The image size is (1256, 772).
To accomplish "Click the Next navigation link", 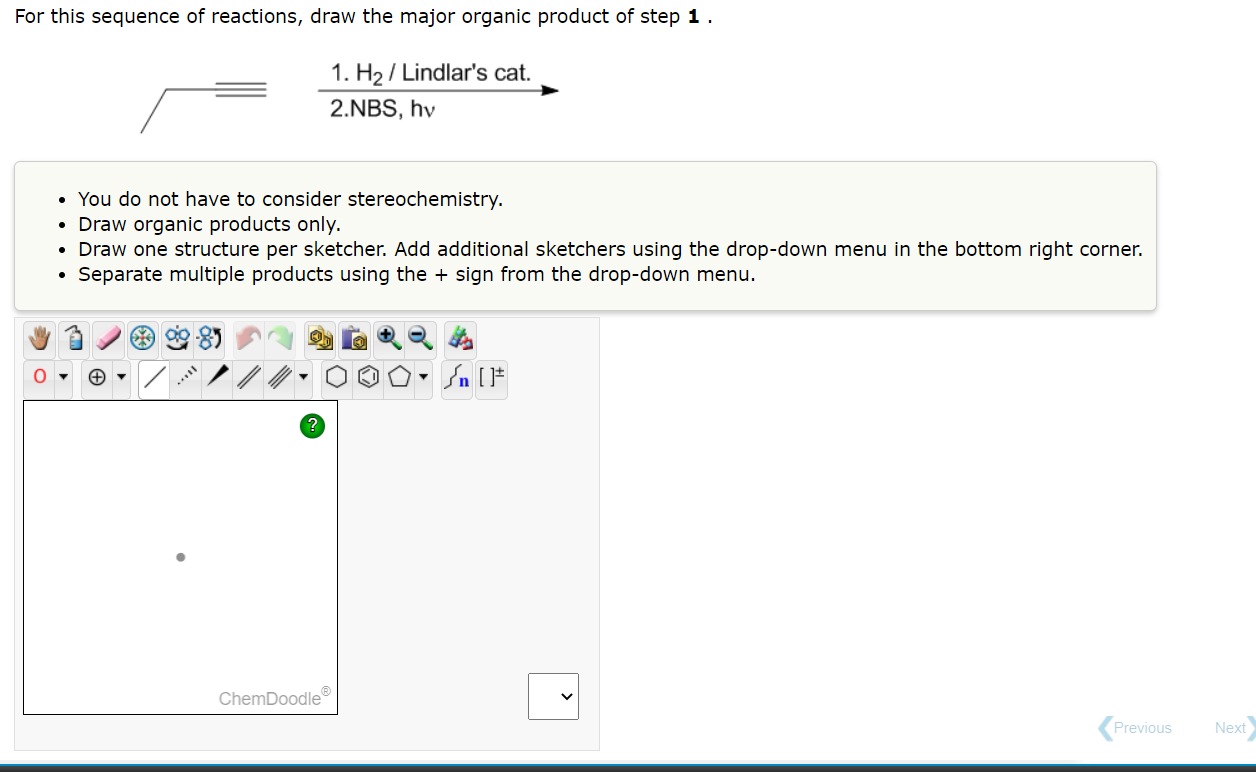I will coord(1230,728).
